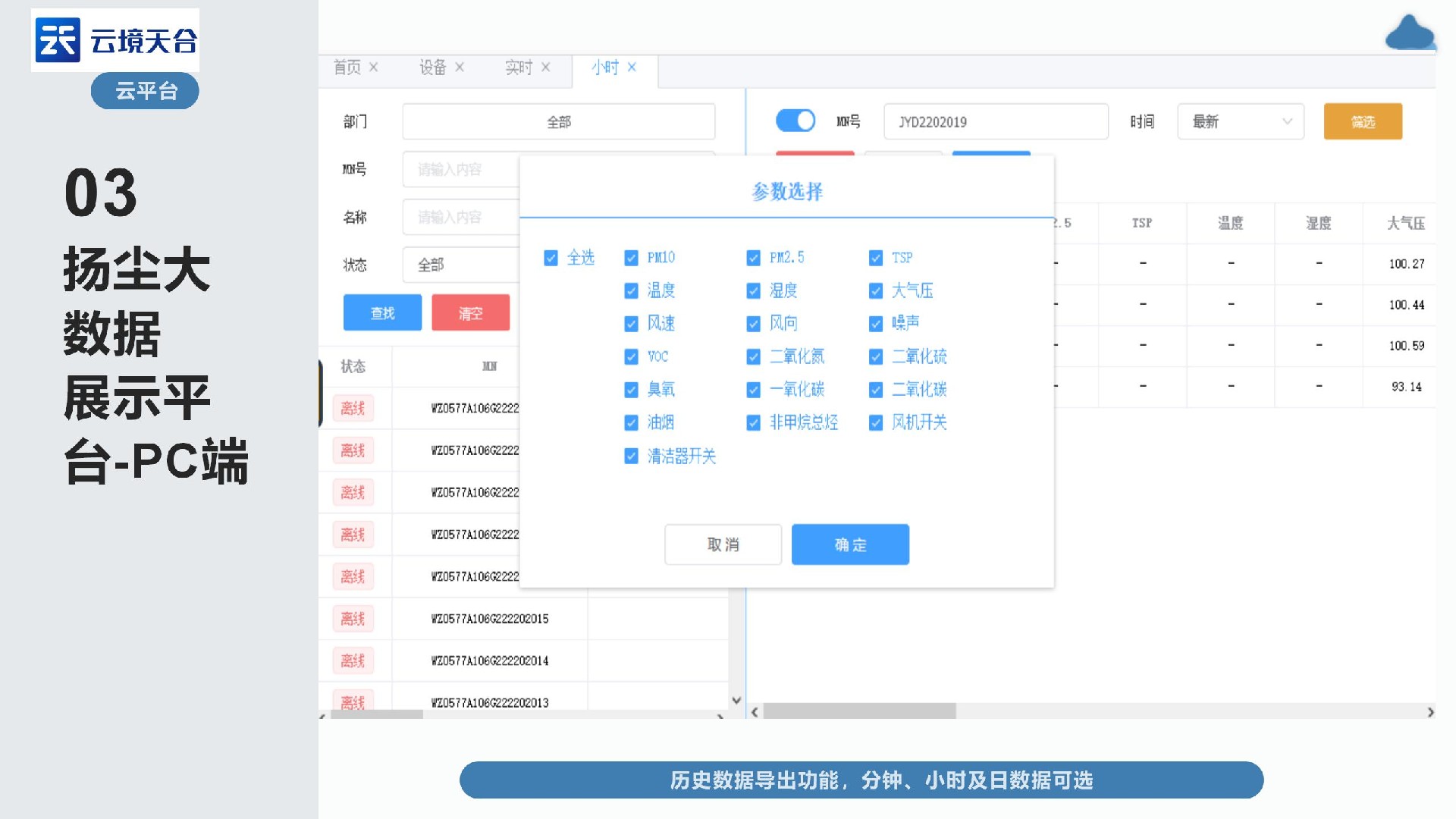Close the 设备 tab using its X icon
This screenshot has width=1456, height=819.
coord(460,67)
